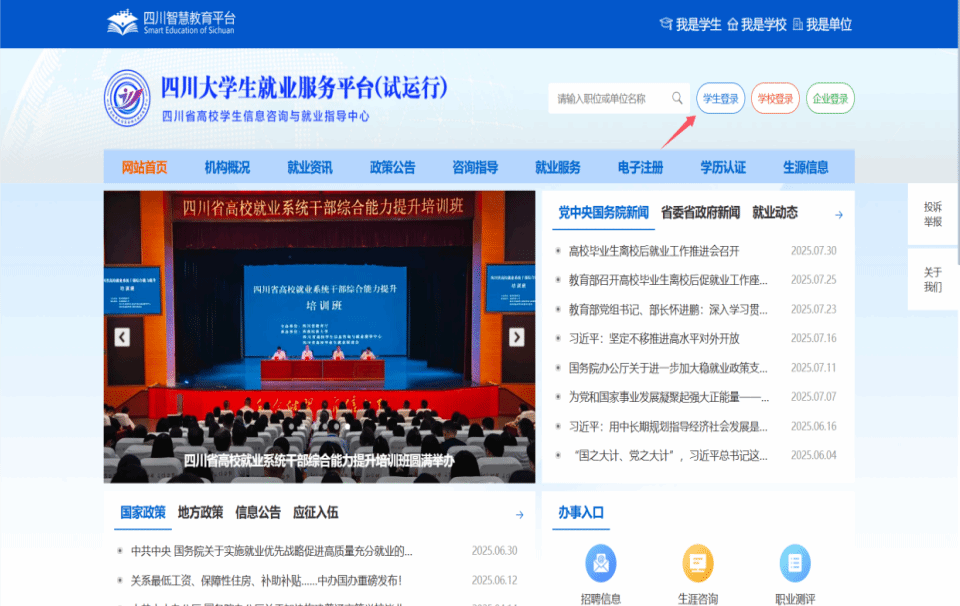Switch to the 应征入伍 tab
This screenshot has height=606, width=960.
click(315, 512)
